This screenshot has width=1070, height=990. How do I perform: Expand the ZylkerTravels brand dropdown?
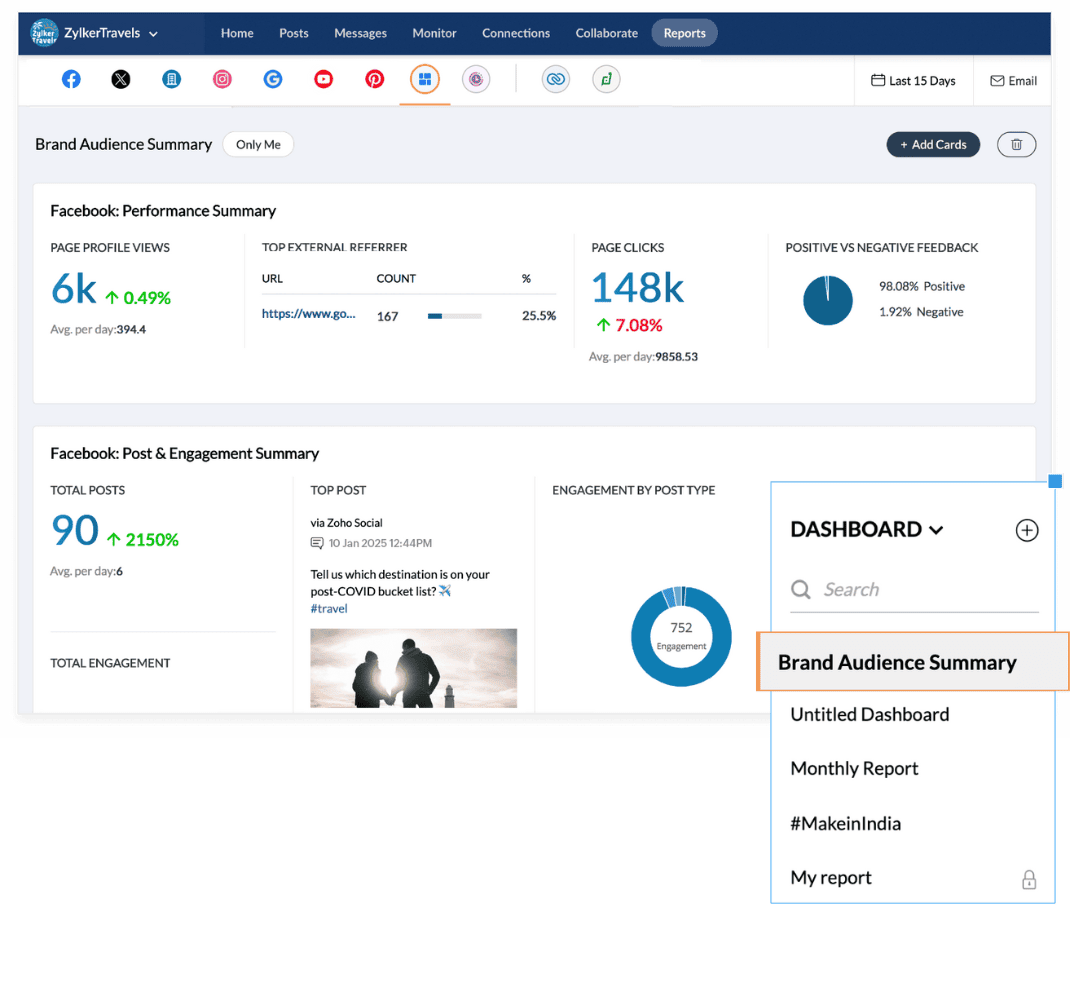[x=153, y=34]
